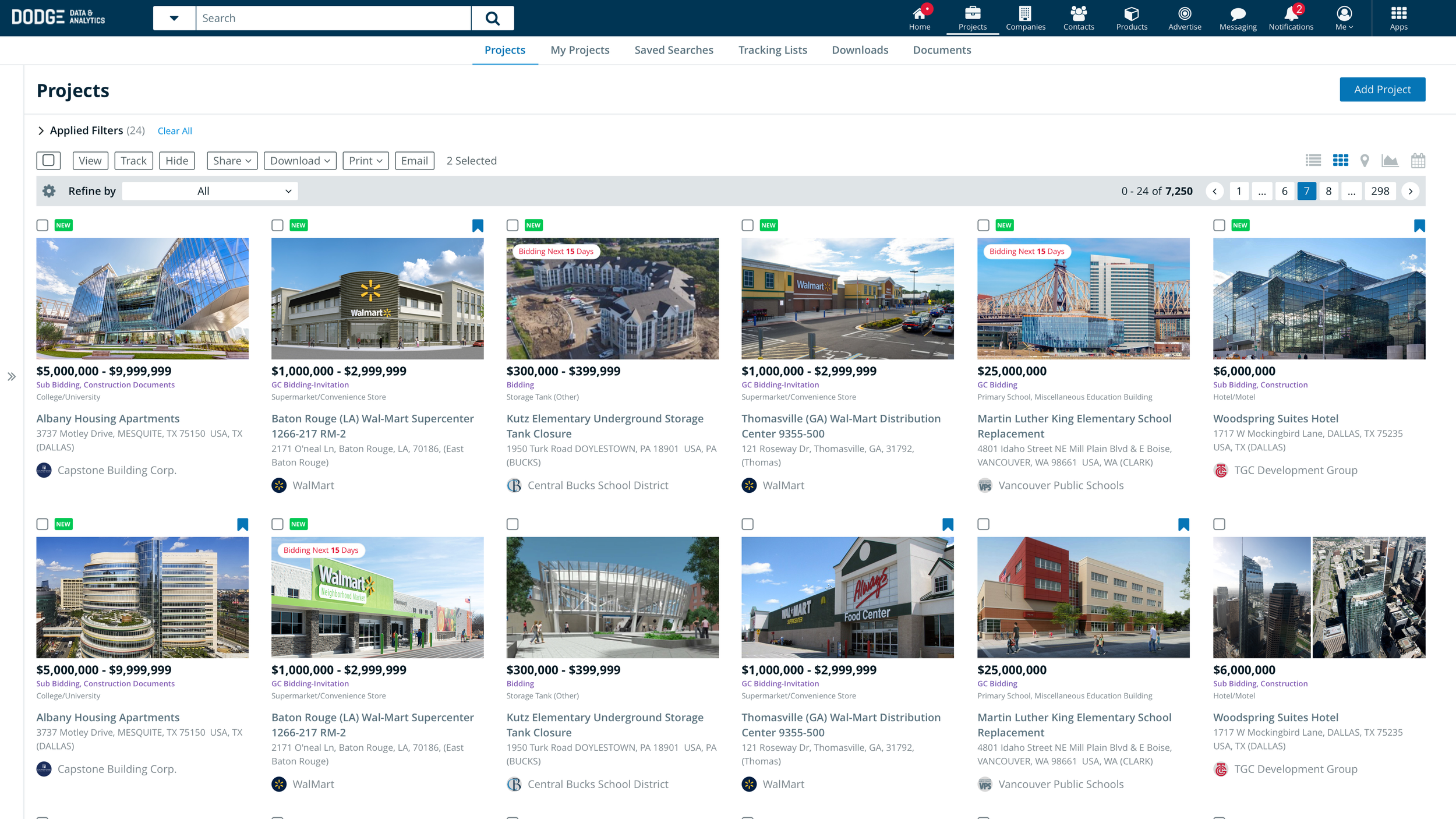Check second Albany Housing Apartments card checkbox
The width and height of the screenshot is (1456, 819).
point(43,524)
